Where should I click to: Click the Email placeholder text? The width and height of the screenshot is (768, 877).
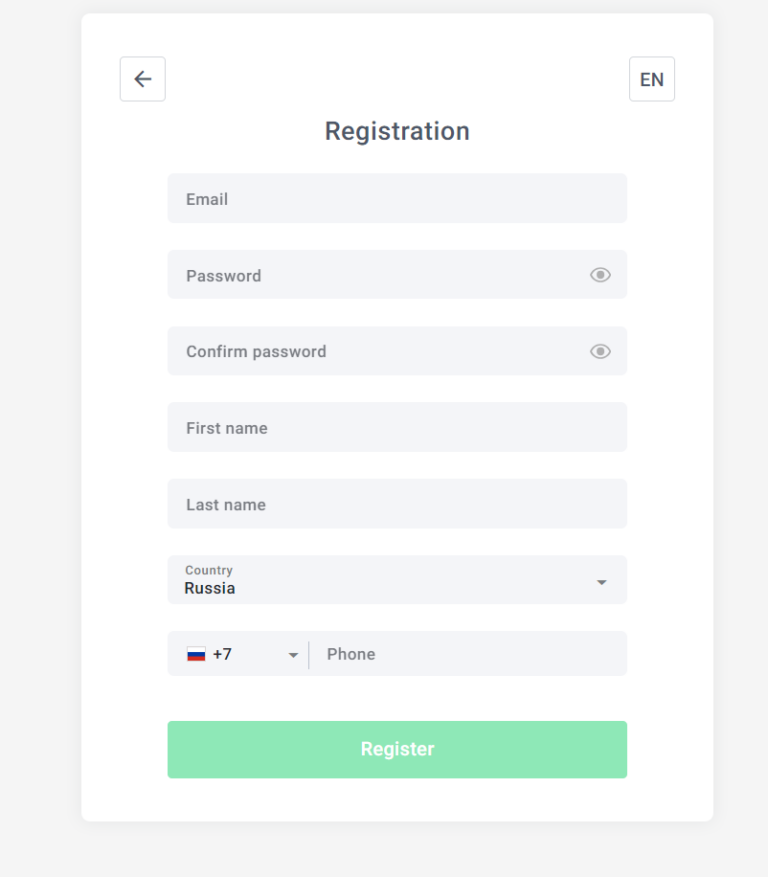coord(207,199)
